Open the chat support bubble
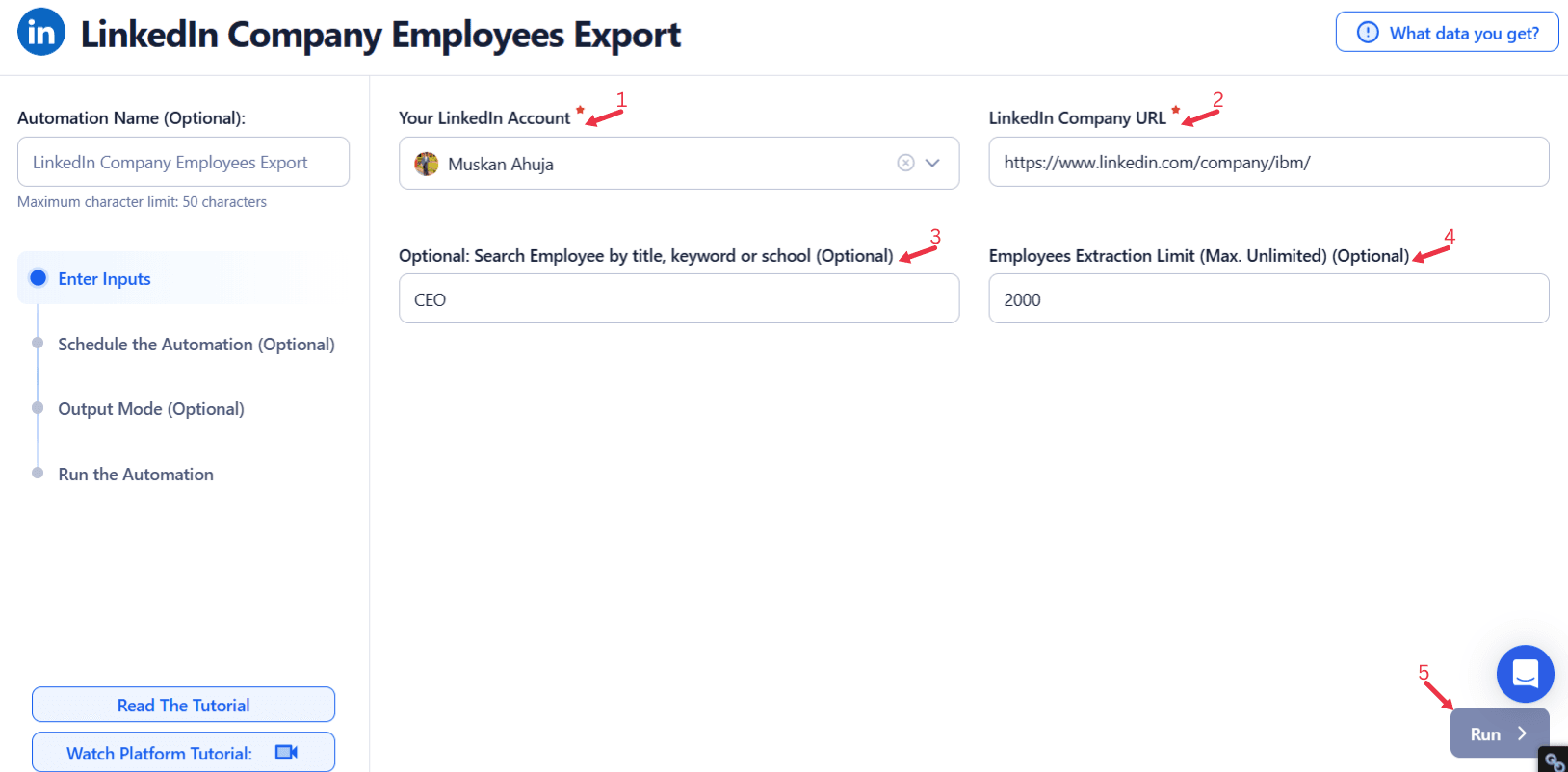 click(1525, 673)
